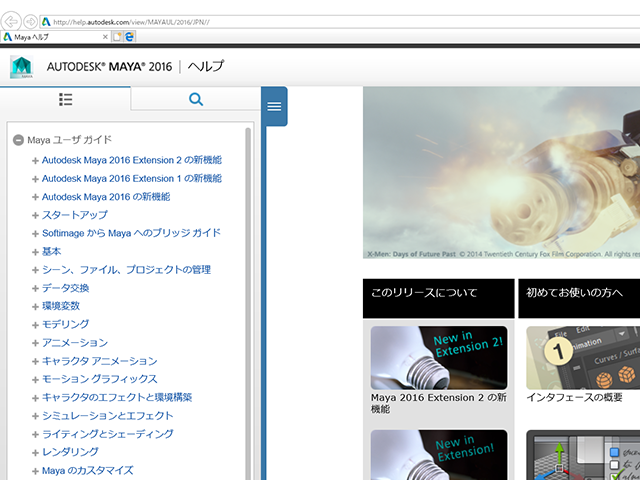Viewport: 640px width, 480px height.
Task: Open Autodesk Maya 2016 の新機能 link
Action: 106,197
